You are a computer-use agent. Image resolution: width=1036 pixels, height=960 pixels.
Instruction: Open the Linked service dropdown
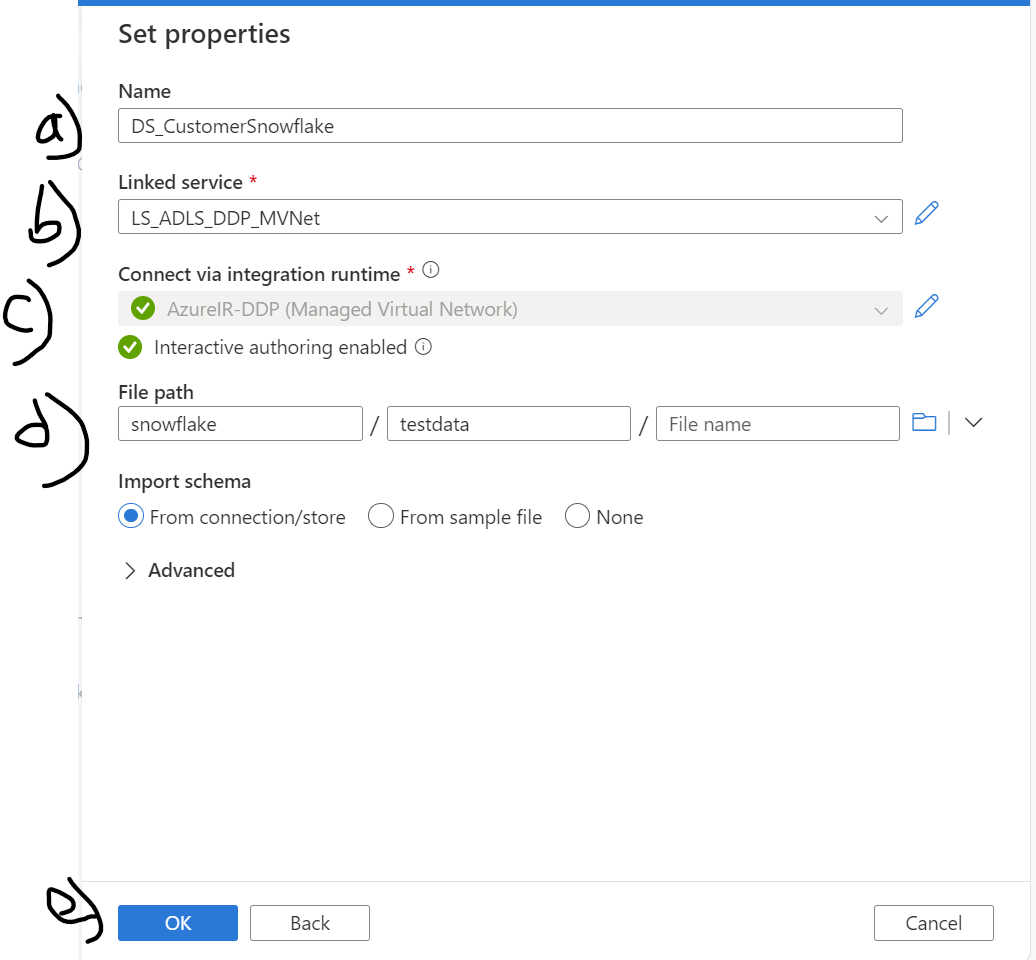coord(880,218)
